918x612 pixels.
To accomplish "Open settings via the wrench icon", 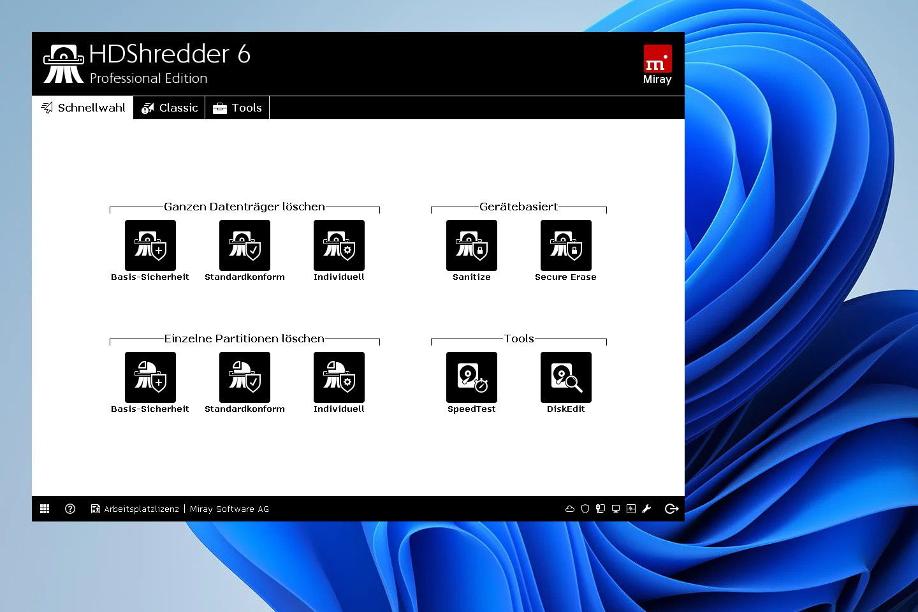I will coord(647,509).
